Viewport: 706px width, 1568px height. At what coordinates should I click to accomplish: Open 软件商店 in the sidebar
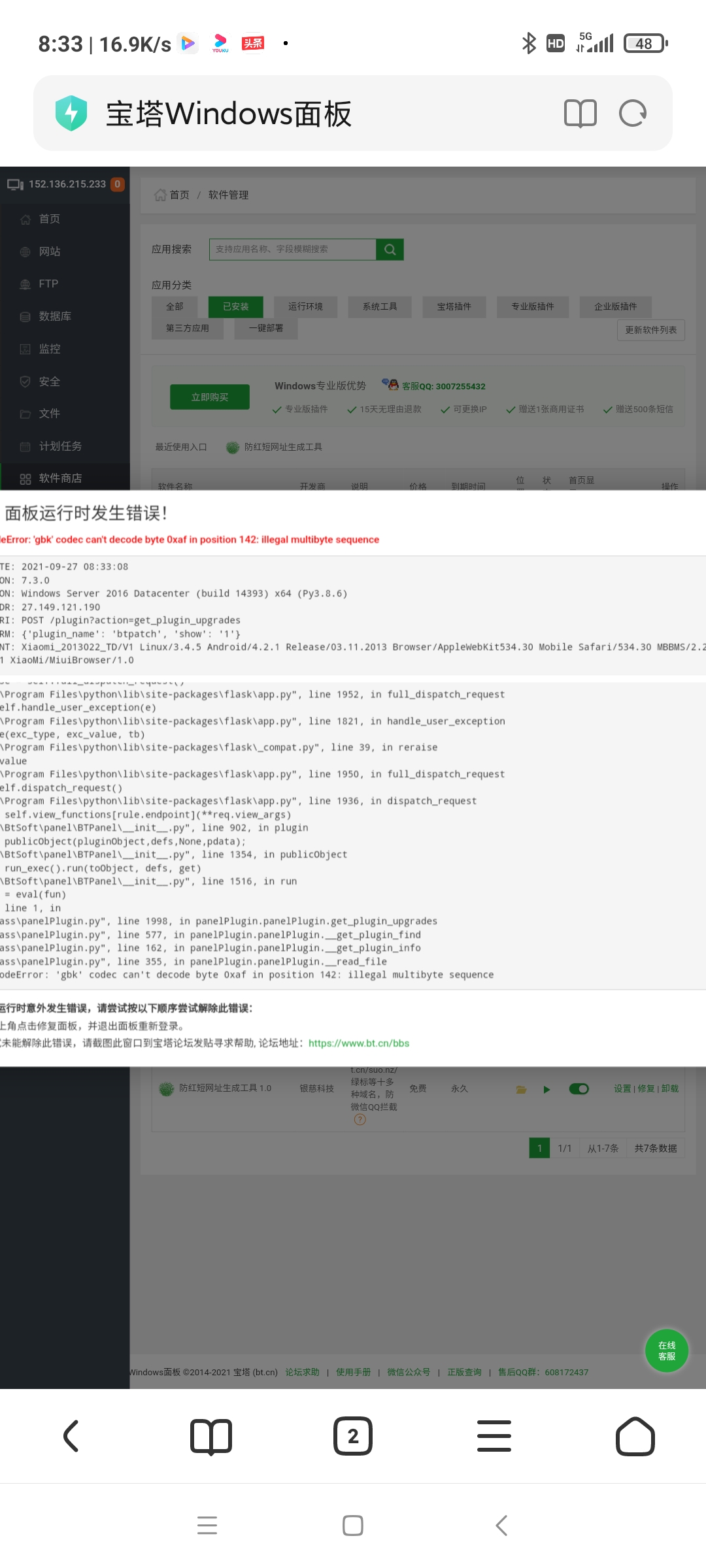60,478
